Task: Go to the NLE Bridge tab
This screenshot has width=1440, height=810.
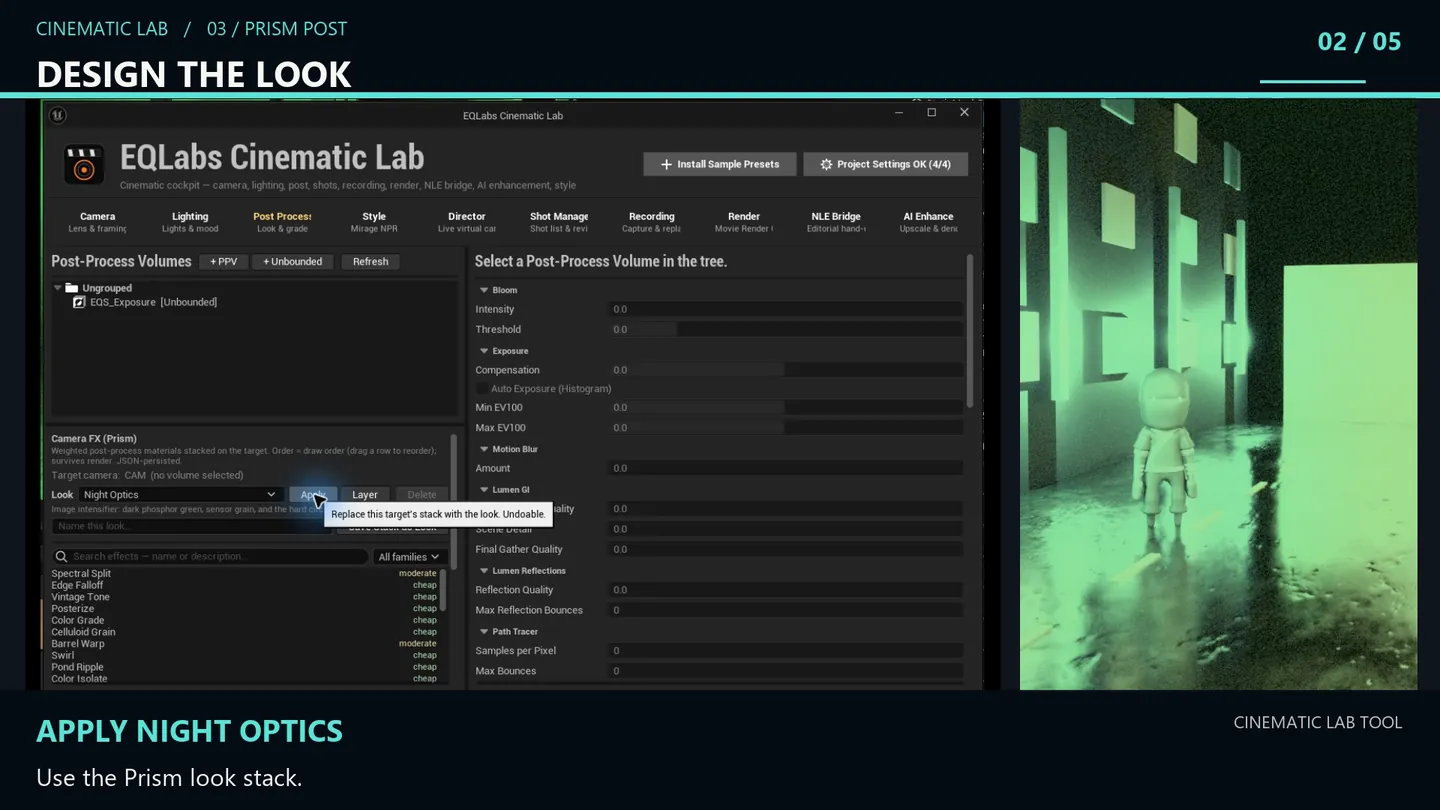Action: 836,222
